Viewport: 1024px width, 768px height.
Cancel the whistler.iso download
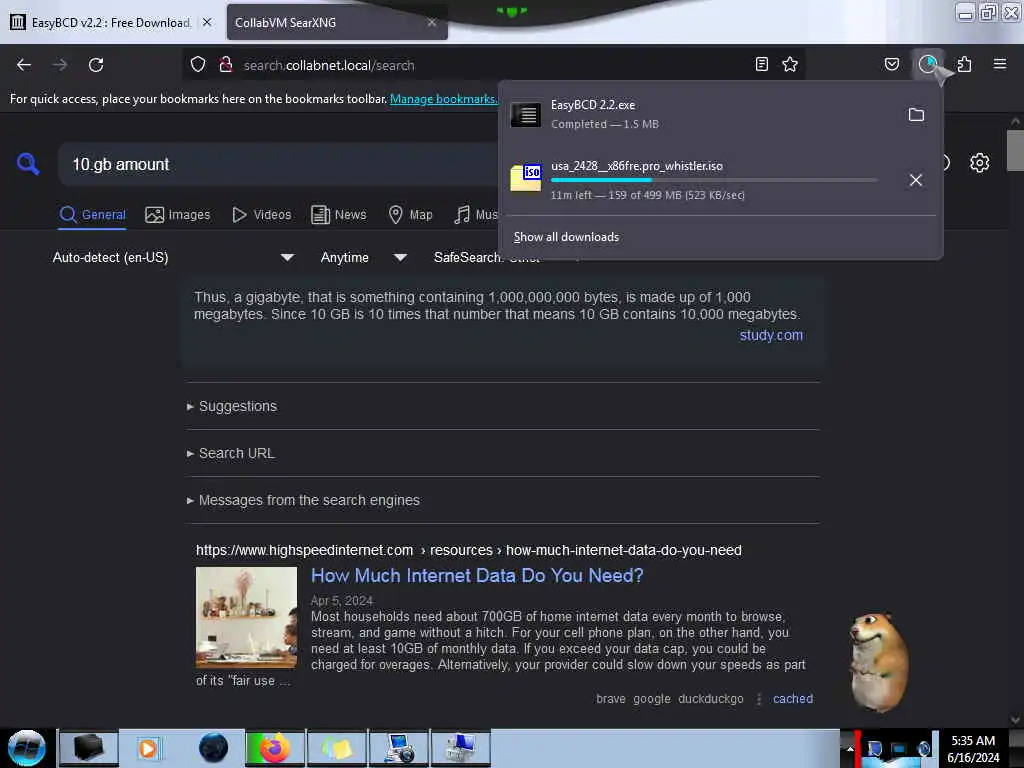click(916, 180)
